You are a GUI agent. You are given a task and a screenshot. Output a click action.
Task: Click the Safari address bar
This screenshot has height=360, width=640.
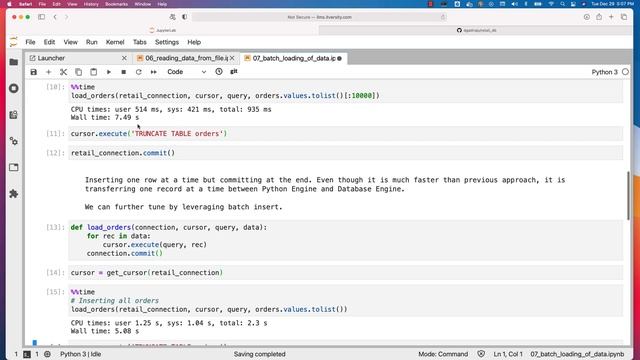320,17
